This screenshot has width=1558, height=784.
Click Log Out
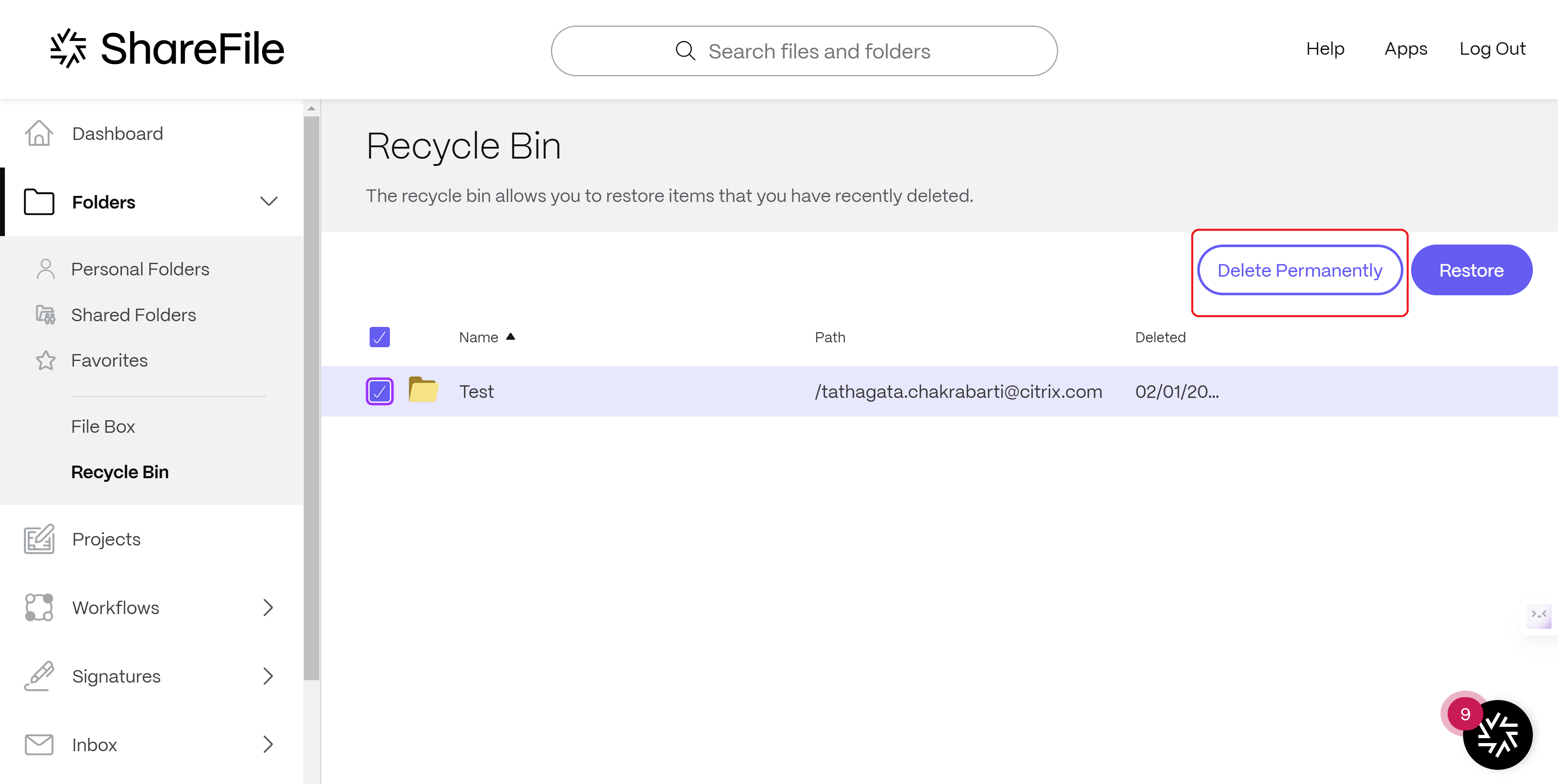click(x=1492, y=49)
